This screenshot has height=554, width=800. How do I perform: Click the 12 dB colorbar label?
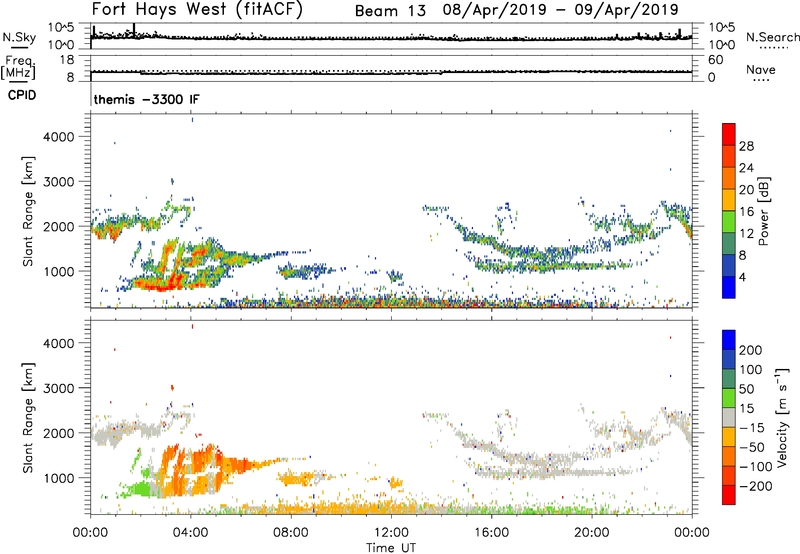point(746,234)
